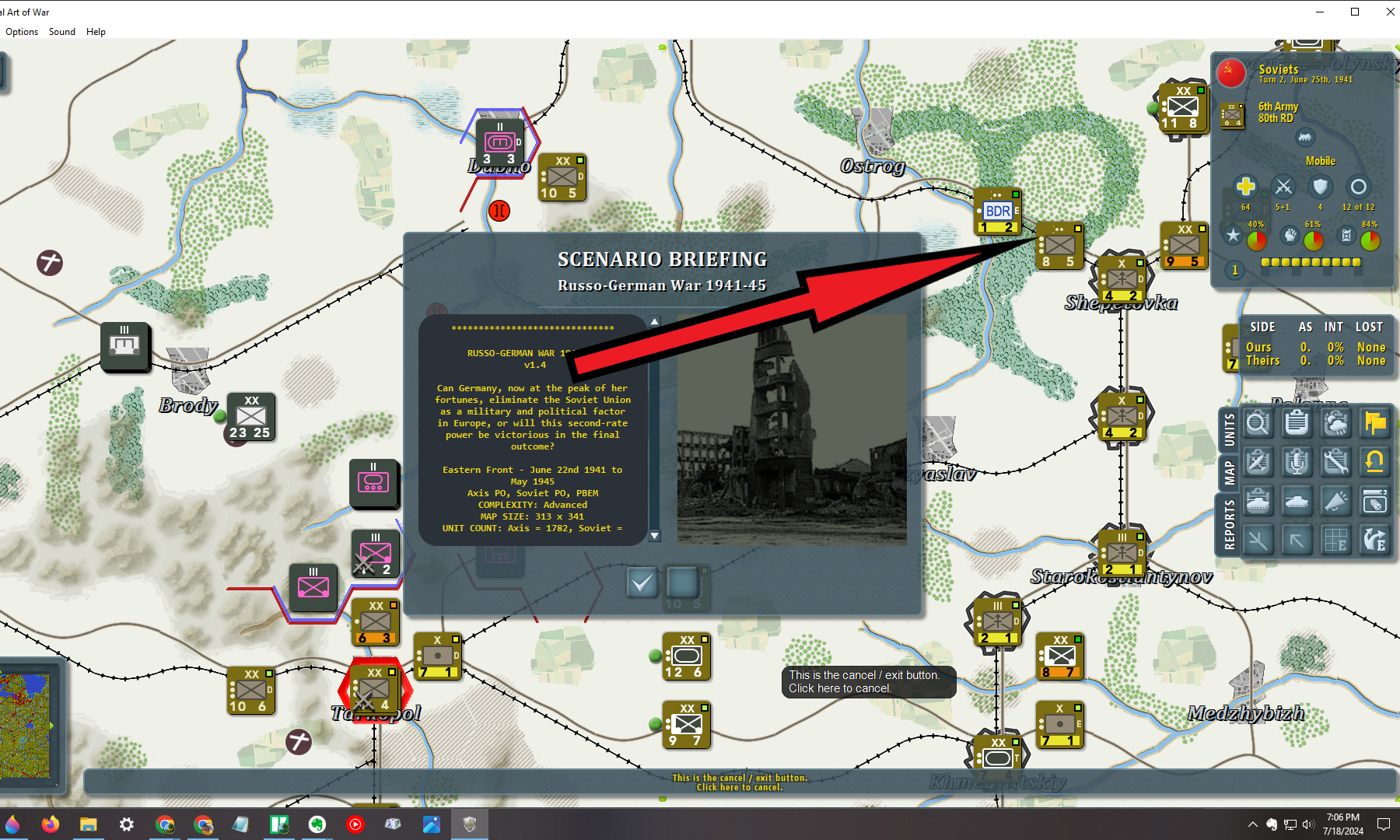Select the 12-6 armored division counter
This screenshot has width=1400, height=840.
(x=687, y=656)
